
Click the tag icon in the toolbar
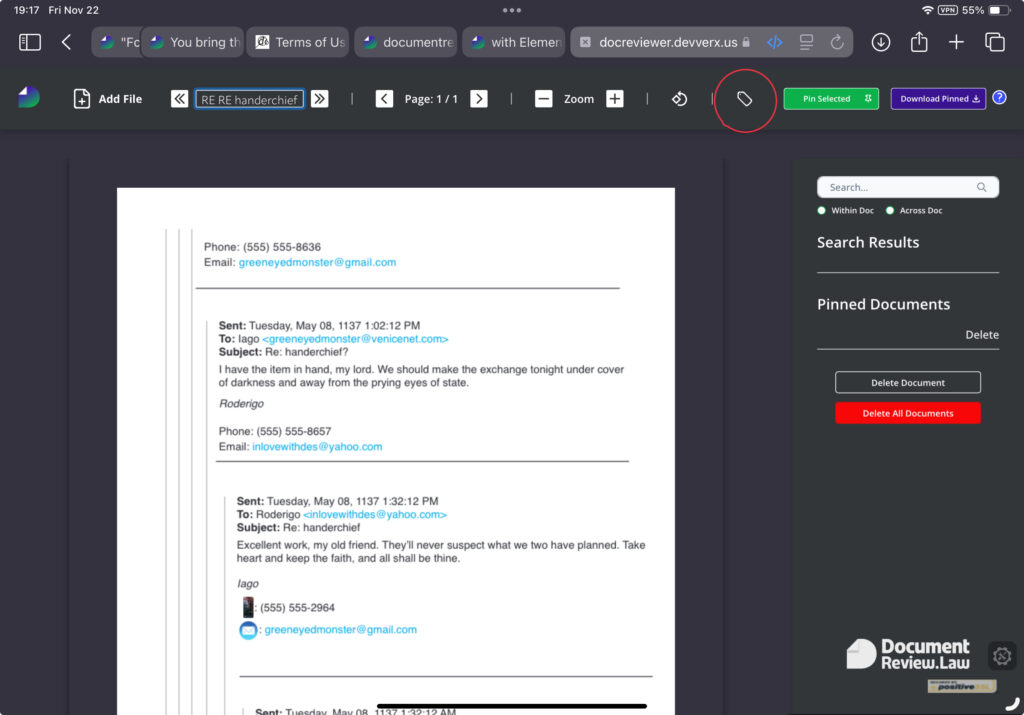[x=744, y=99]
